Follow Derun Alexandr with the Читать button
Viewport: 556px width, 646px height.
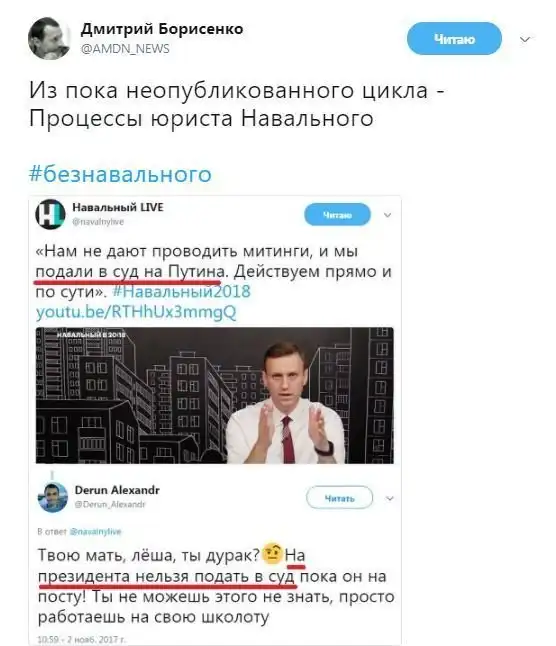(339, 498)
